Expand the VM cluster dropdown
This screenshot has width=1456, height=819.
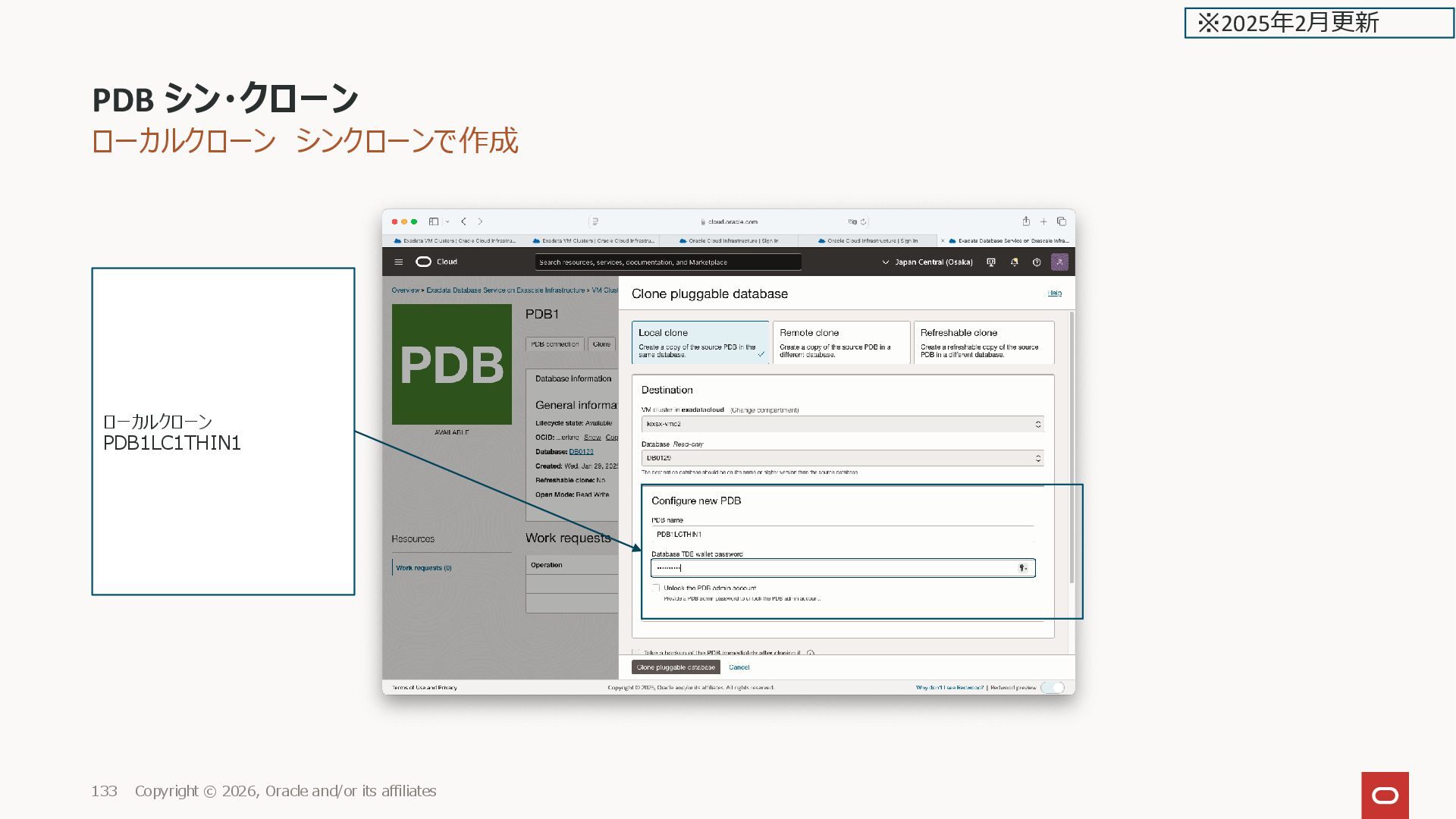tap(843, 424)
